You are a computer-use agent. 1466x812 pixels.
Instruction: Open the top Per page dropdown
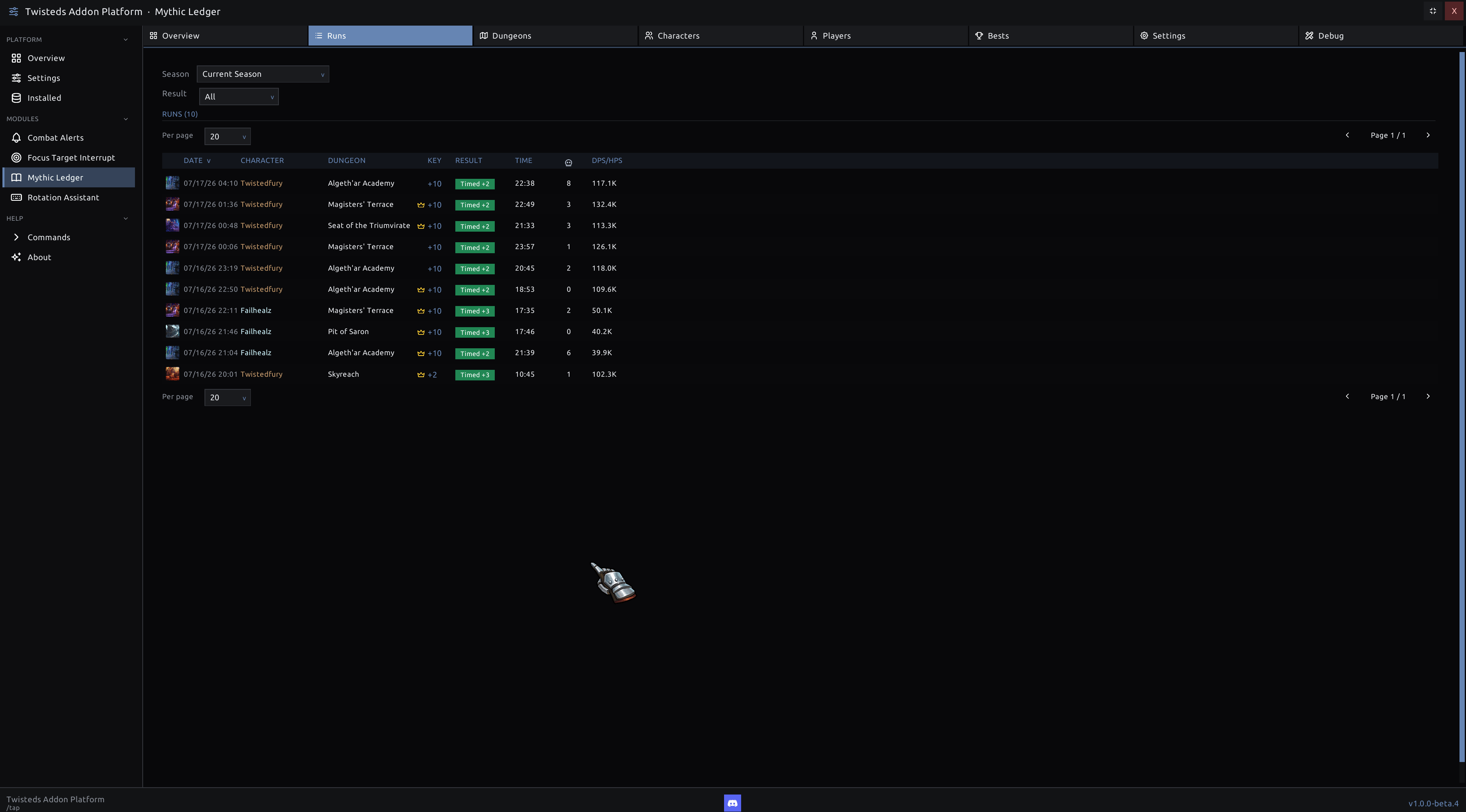pyautogui.click(x=227, y=137)
